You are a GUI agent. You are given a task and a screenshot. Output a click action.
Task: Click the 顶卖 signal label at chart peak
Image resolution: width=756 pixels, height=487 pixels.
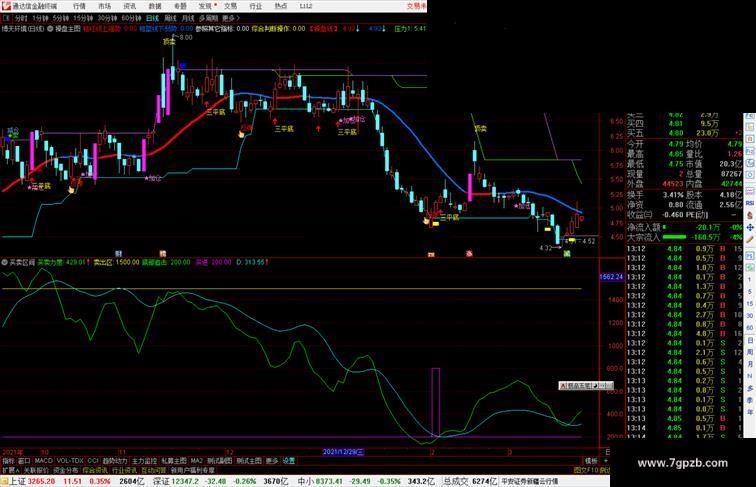coord(169,42)
